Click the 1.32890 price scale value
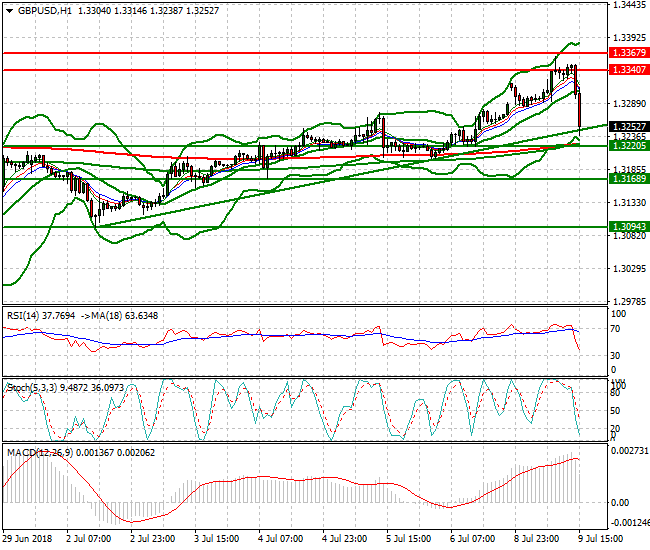Screen dimensions: 650x550 [629, 104]
